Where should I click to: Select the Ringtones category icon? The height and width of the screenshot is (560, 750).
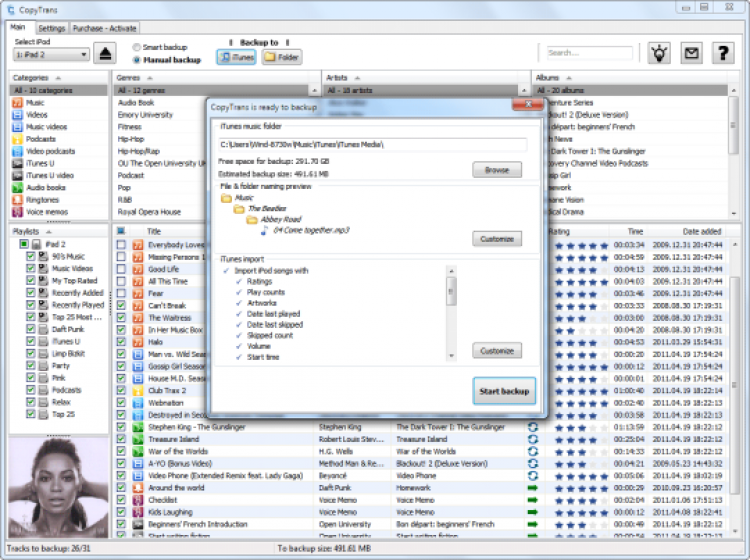click(17, 200)
